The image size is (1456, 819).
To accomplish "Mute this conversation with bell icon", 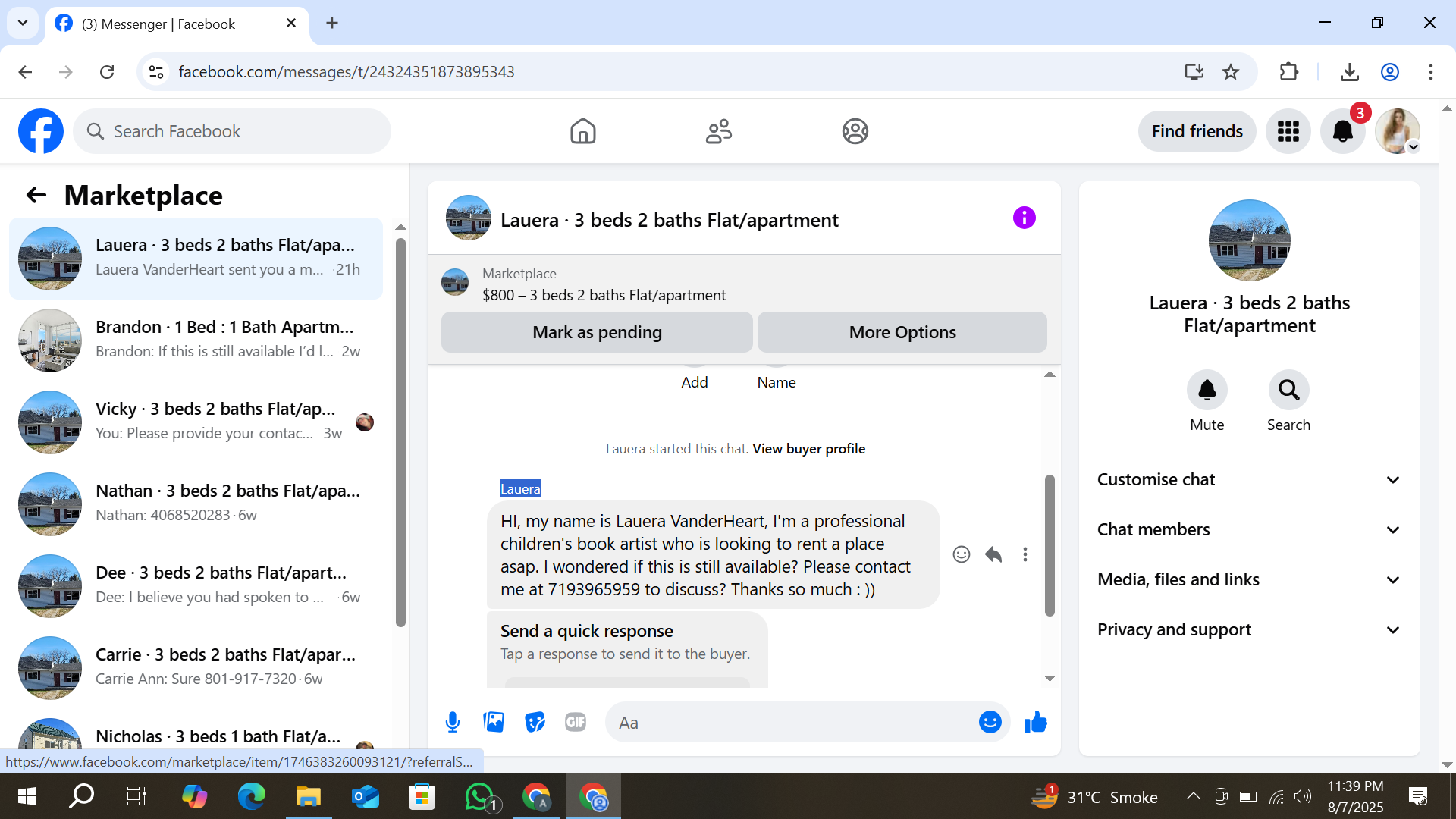I will tap(1207, 390).
